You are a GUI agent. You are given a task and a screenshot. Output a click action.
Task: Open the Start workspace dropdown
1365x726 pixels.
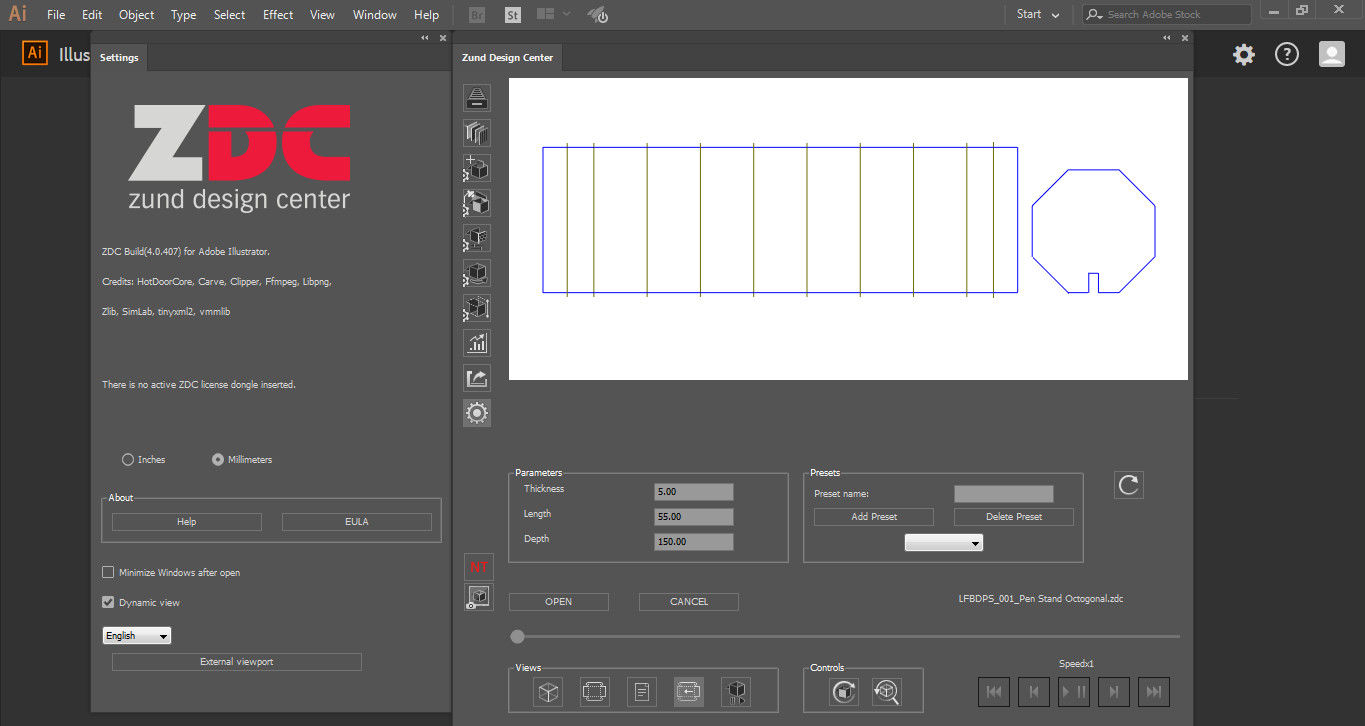[x=1038, y=14]
